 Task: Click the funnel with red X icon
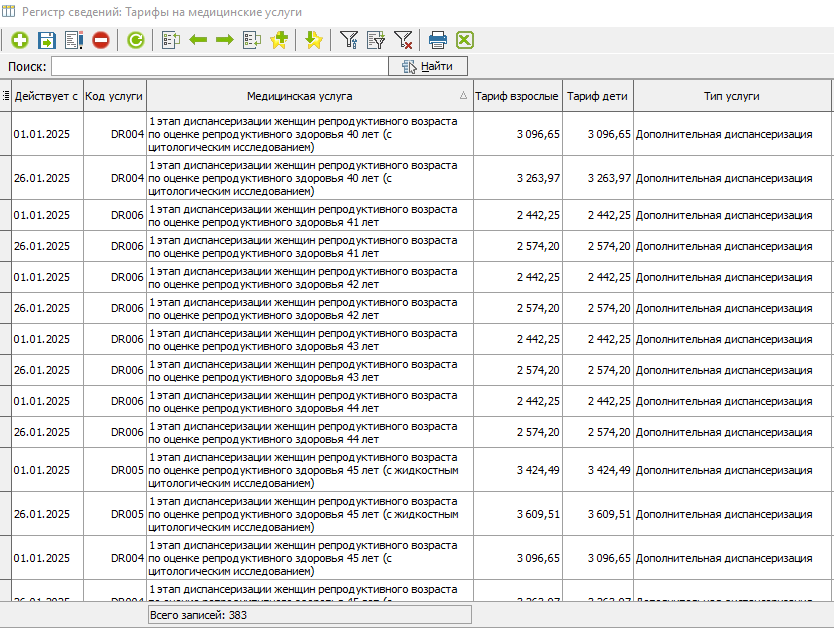tap(403, 40)
